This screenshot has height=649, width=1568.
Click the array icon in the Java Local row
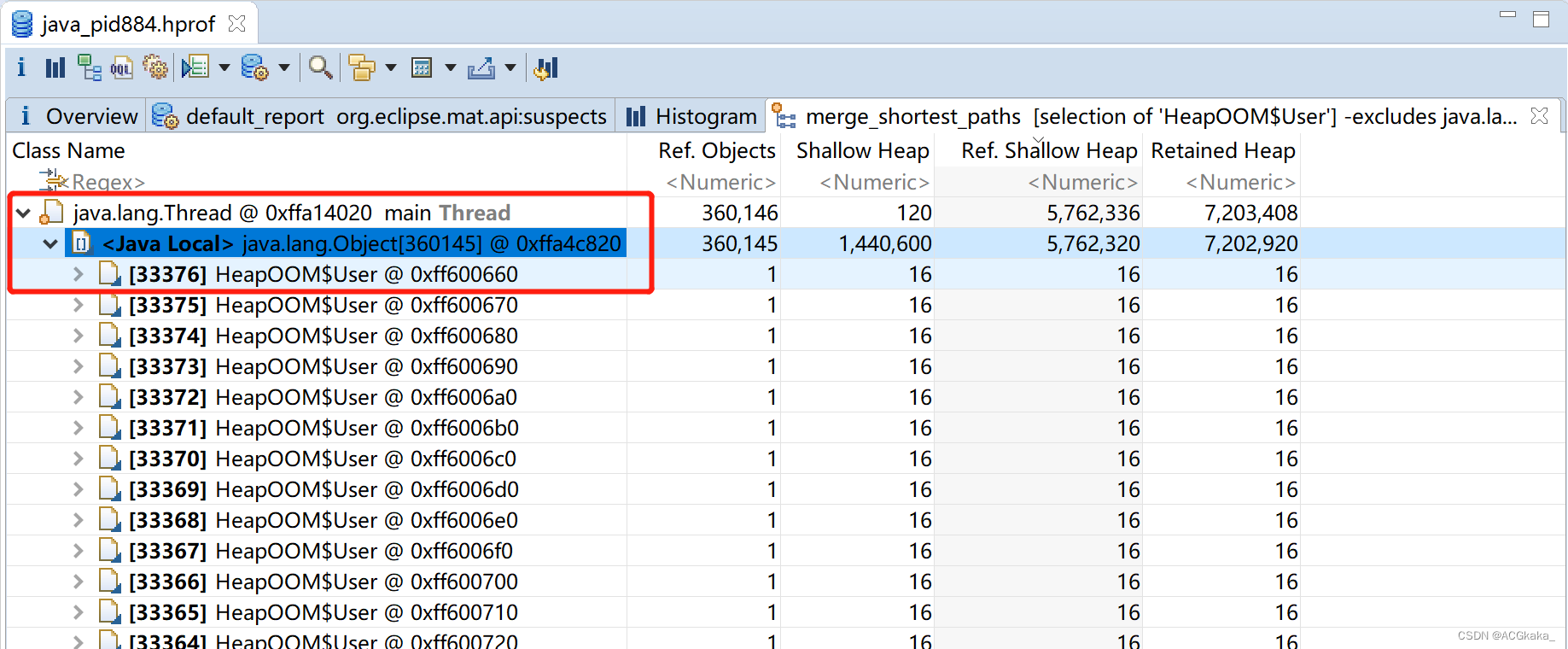coord(81,243)
